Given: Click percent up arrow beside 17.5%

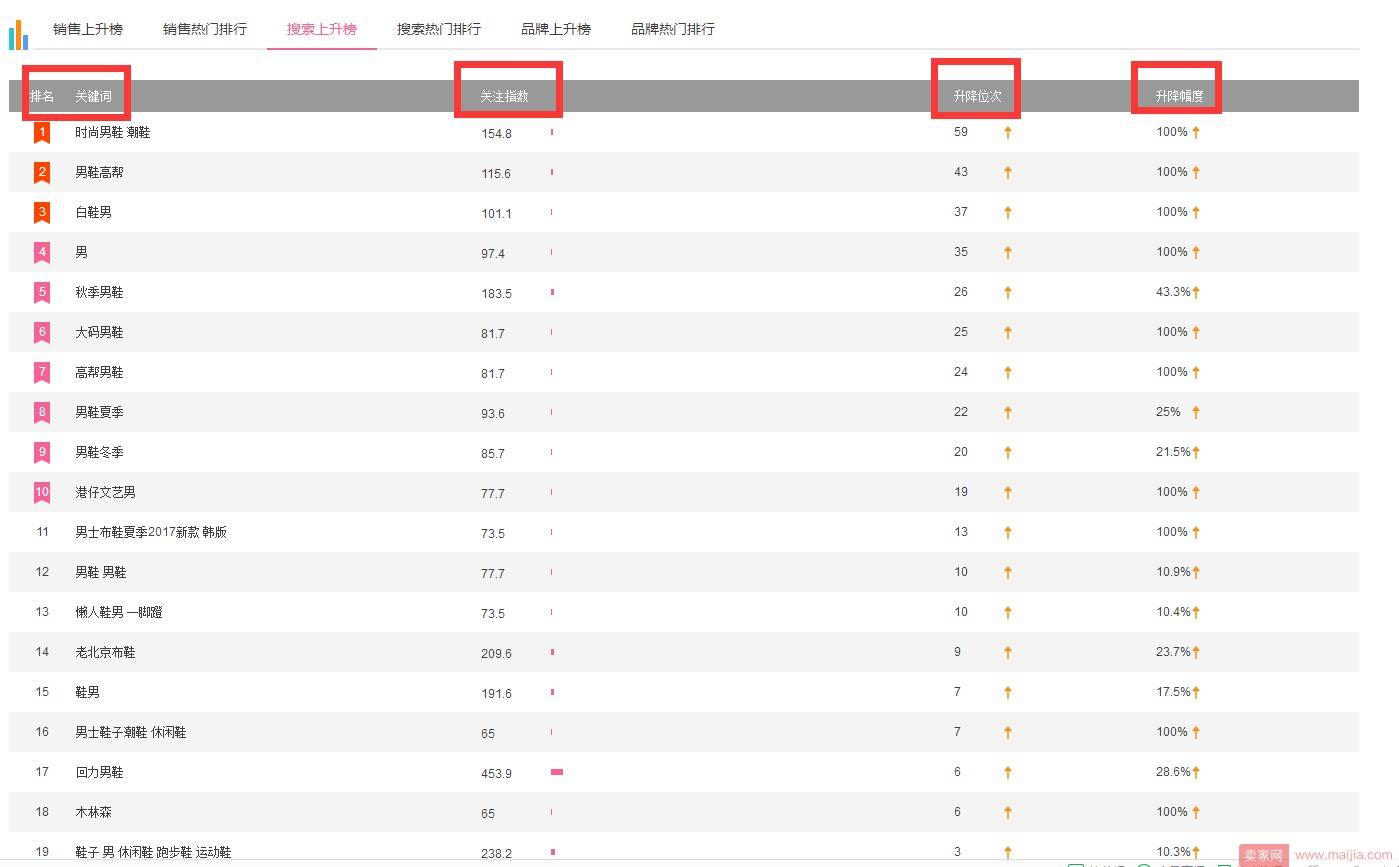Looking at the screenshot, I should 1196,692.
